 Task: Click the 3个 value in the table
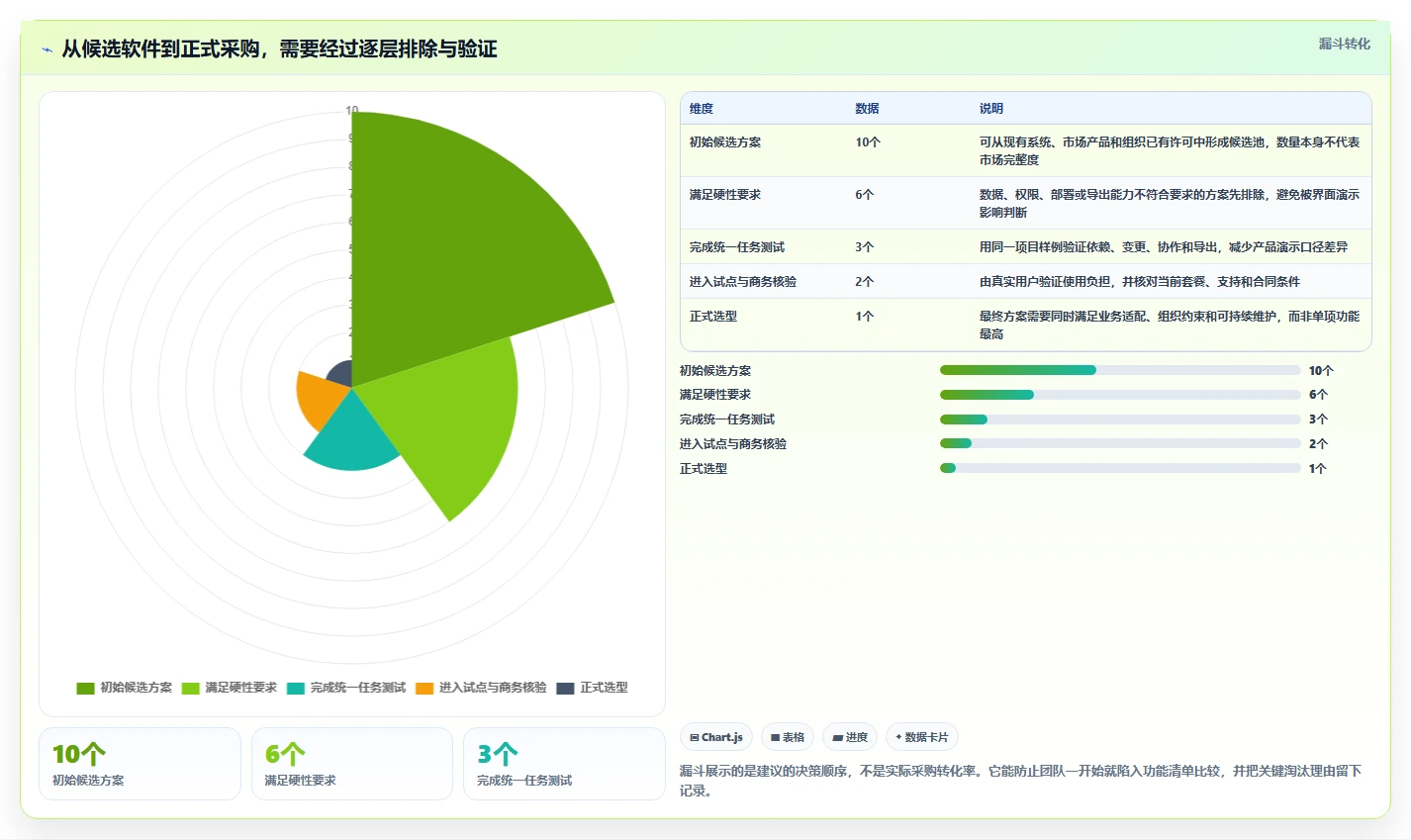(865, 247)
